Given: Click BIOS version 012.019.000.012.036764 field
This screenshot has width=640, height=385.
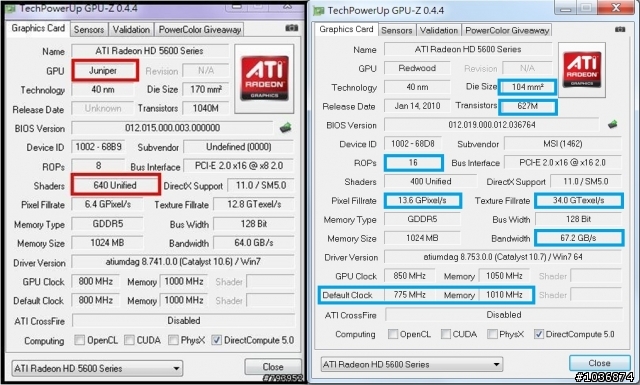Looking at the screenshot, I should (x=492, y=125).
